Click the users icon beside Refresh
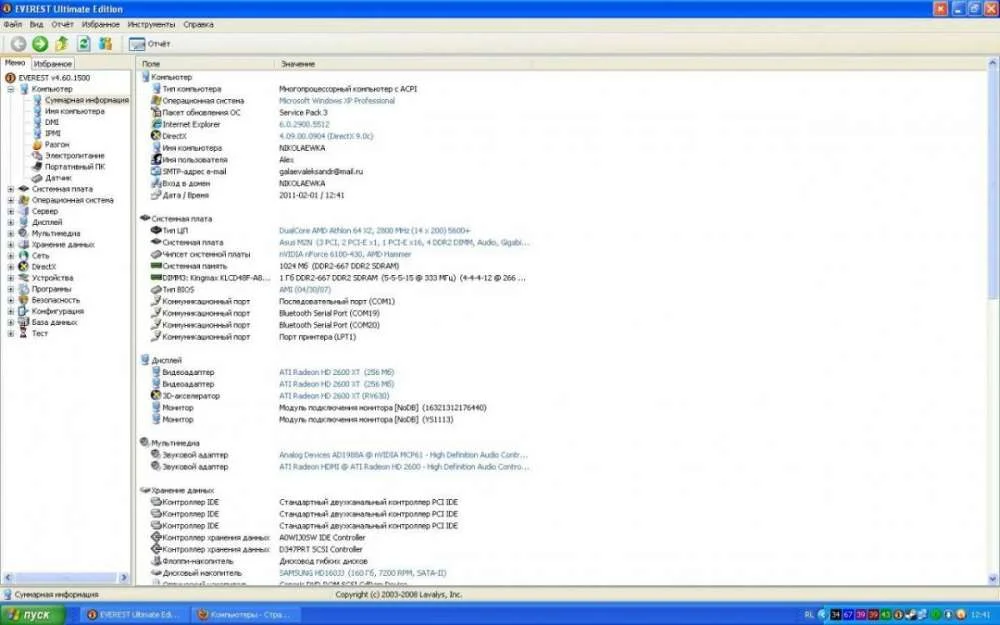 pos(105,43)
